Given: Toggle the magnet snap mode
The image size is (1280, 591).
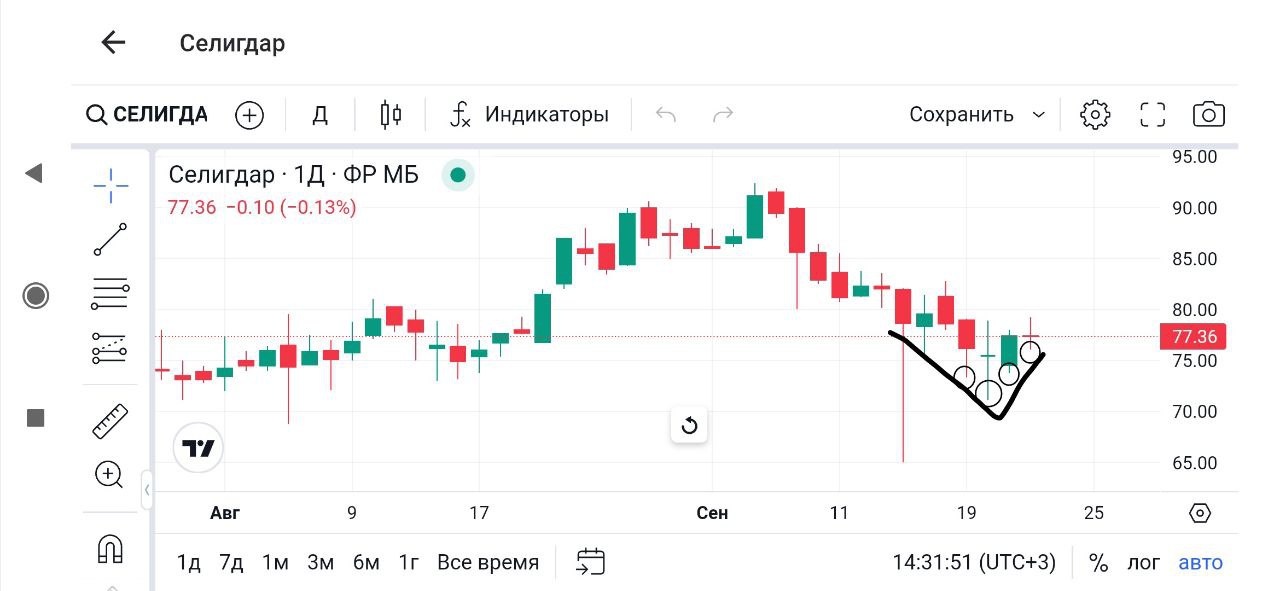Looking at the screenshot, I should 110,549.
